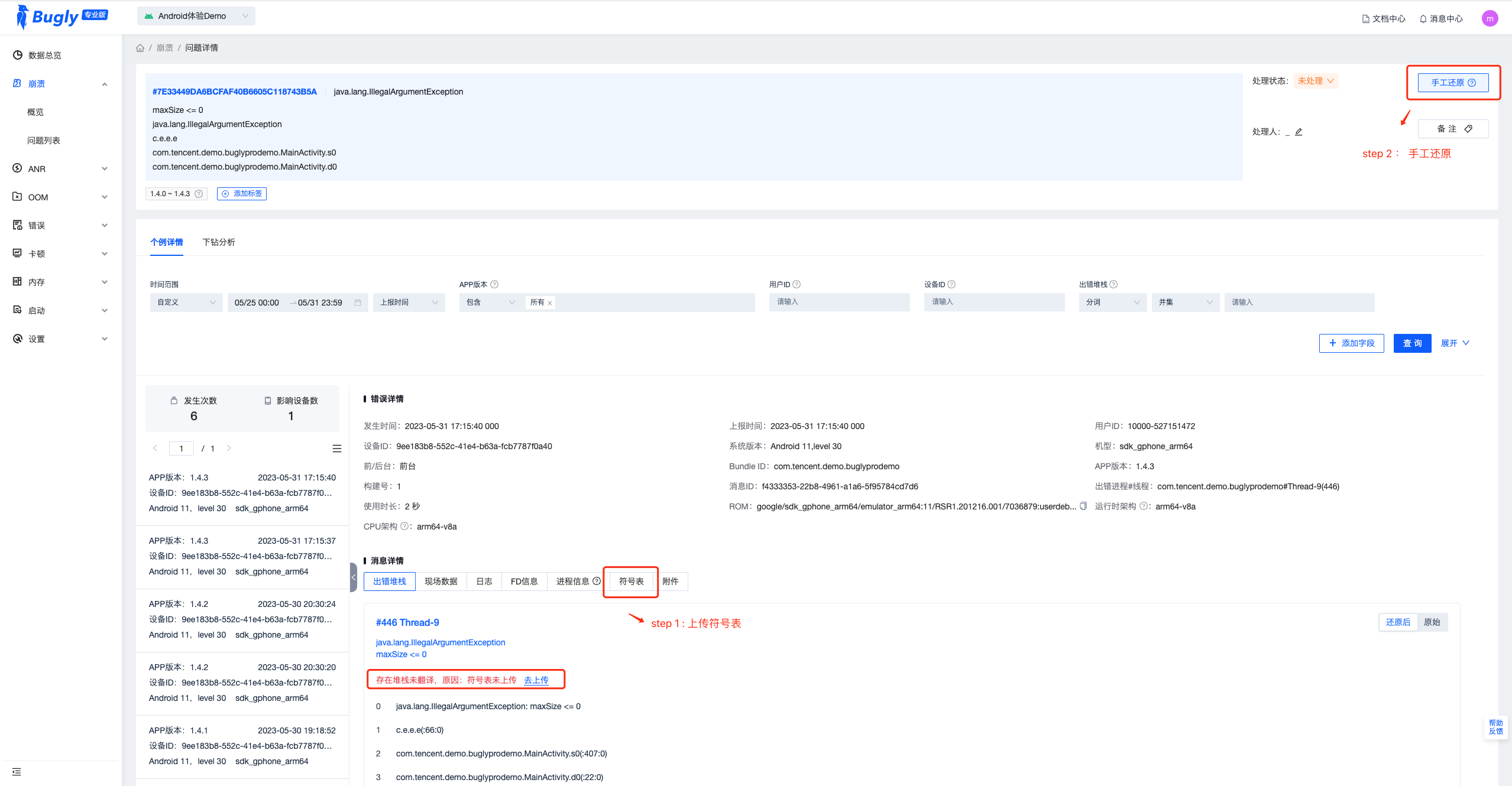Click the OOM sidebar icon
1512x786 pixels.
click(x=18, y=197)
